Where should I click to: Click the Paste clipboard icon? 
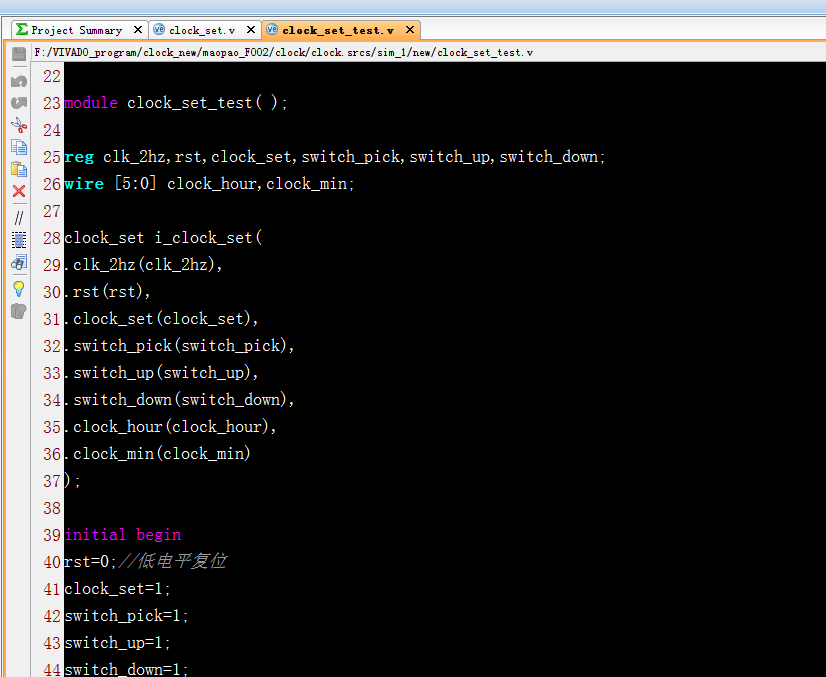(x=19, y=169)
